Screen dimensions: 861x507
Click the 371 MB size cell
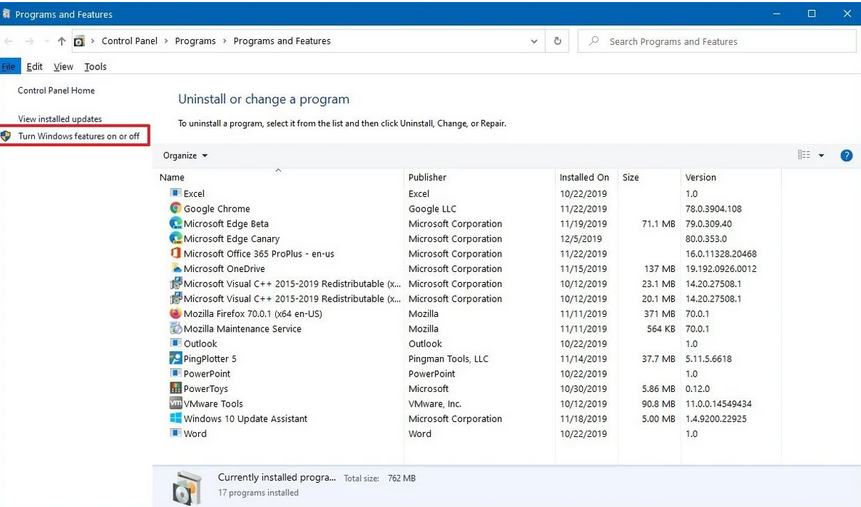coord(659,314)
